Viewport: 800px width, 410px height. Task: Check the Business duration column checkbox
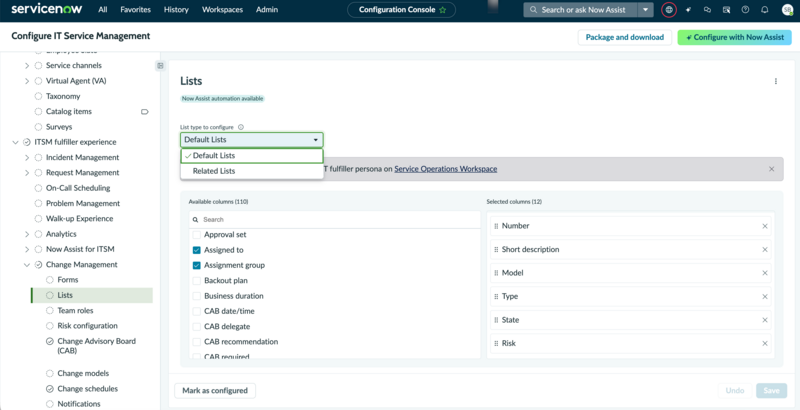tap(196, 296)
